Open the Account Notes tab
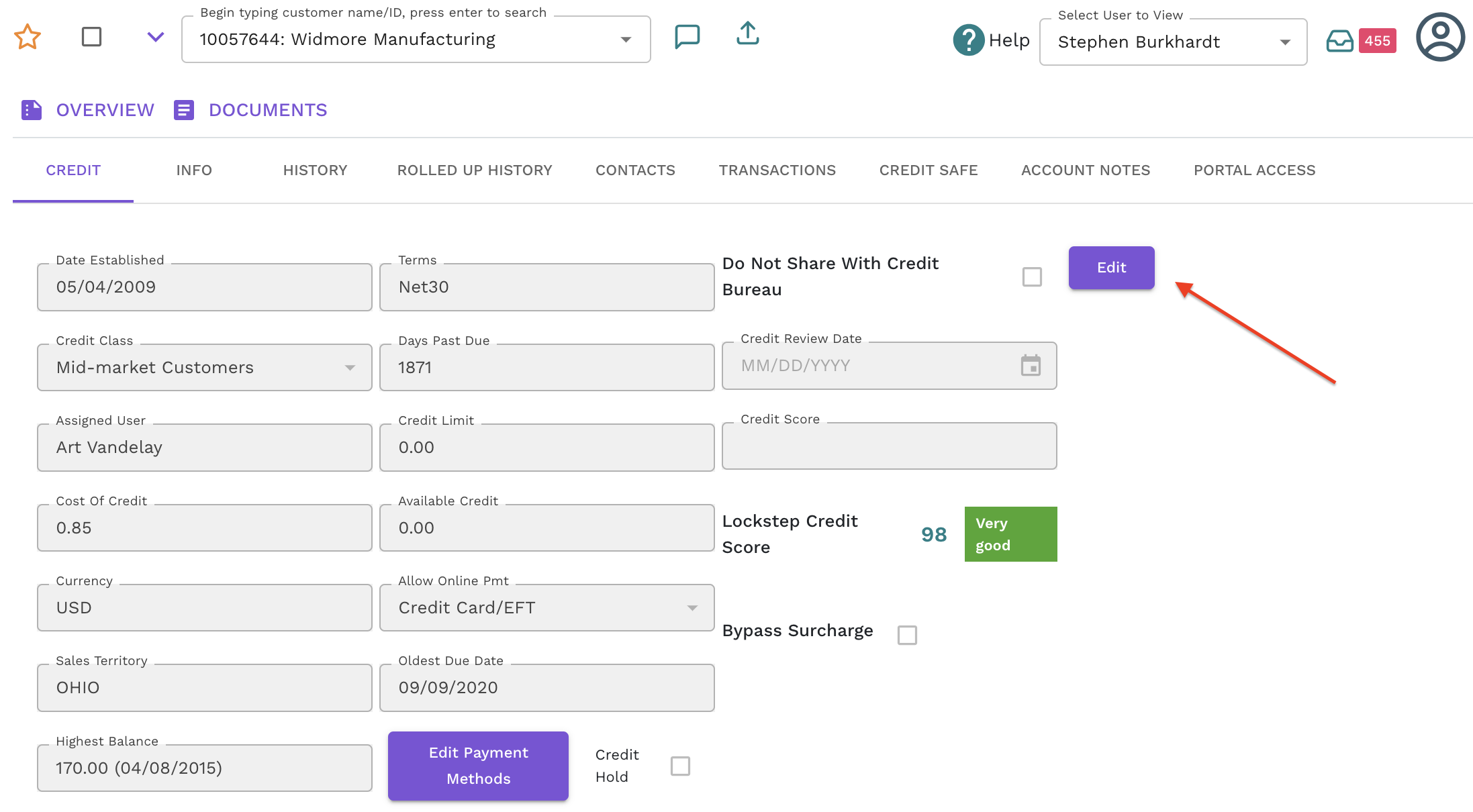This screenshot has height=812, width=1473. pyautogui.click(x=1085, y=170)
